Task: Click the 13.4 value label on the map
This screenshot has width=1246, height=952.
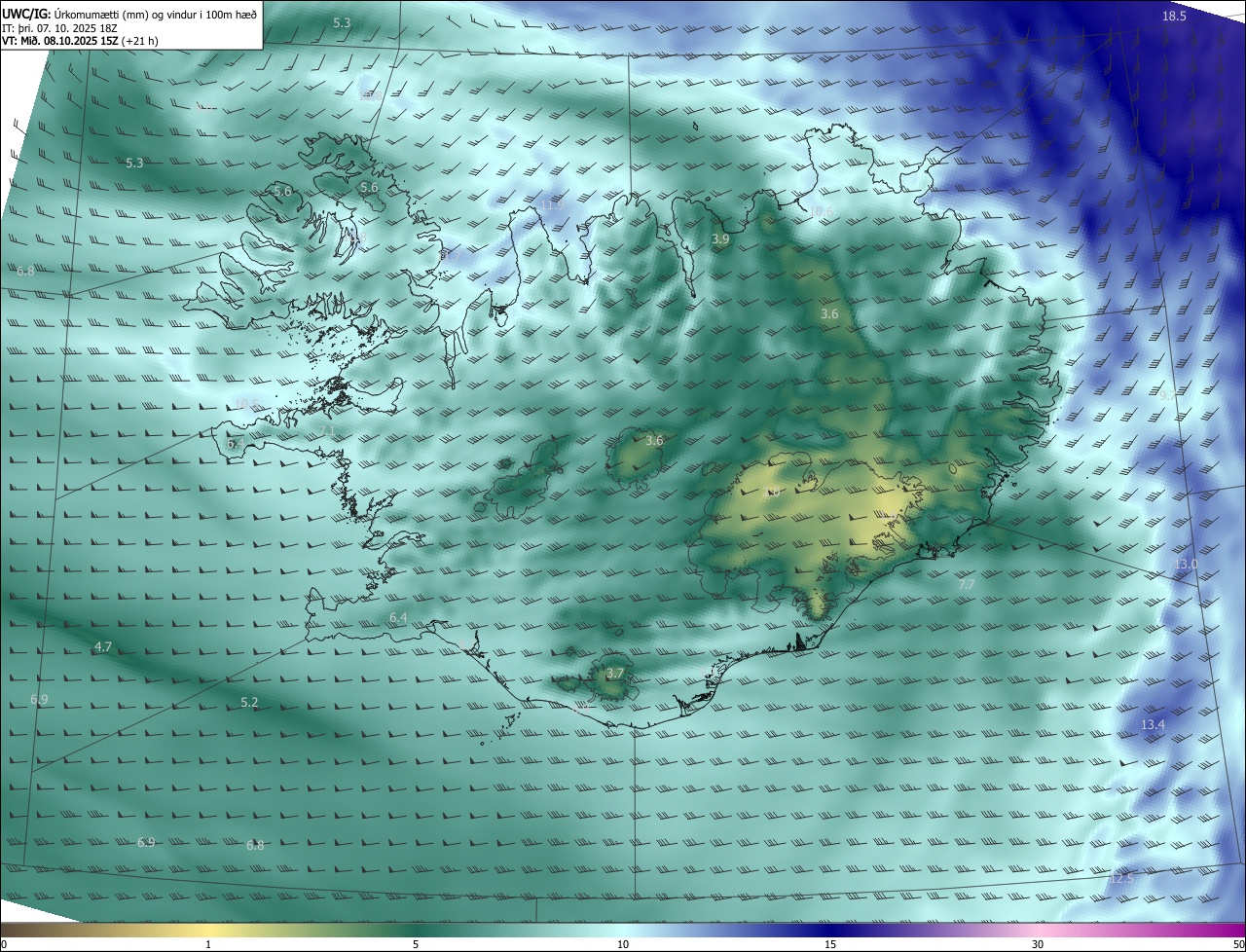Action: [x=1153, y=725]
